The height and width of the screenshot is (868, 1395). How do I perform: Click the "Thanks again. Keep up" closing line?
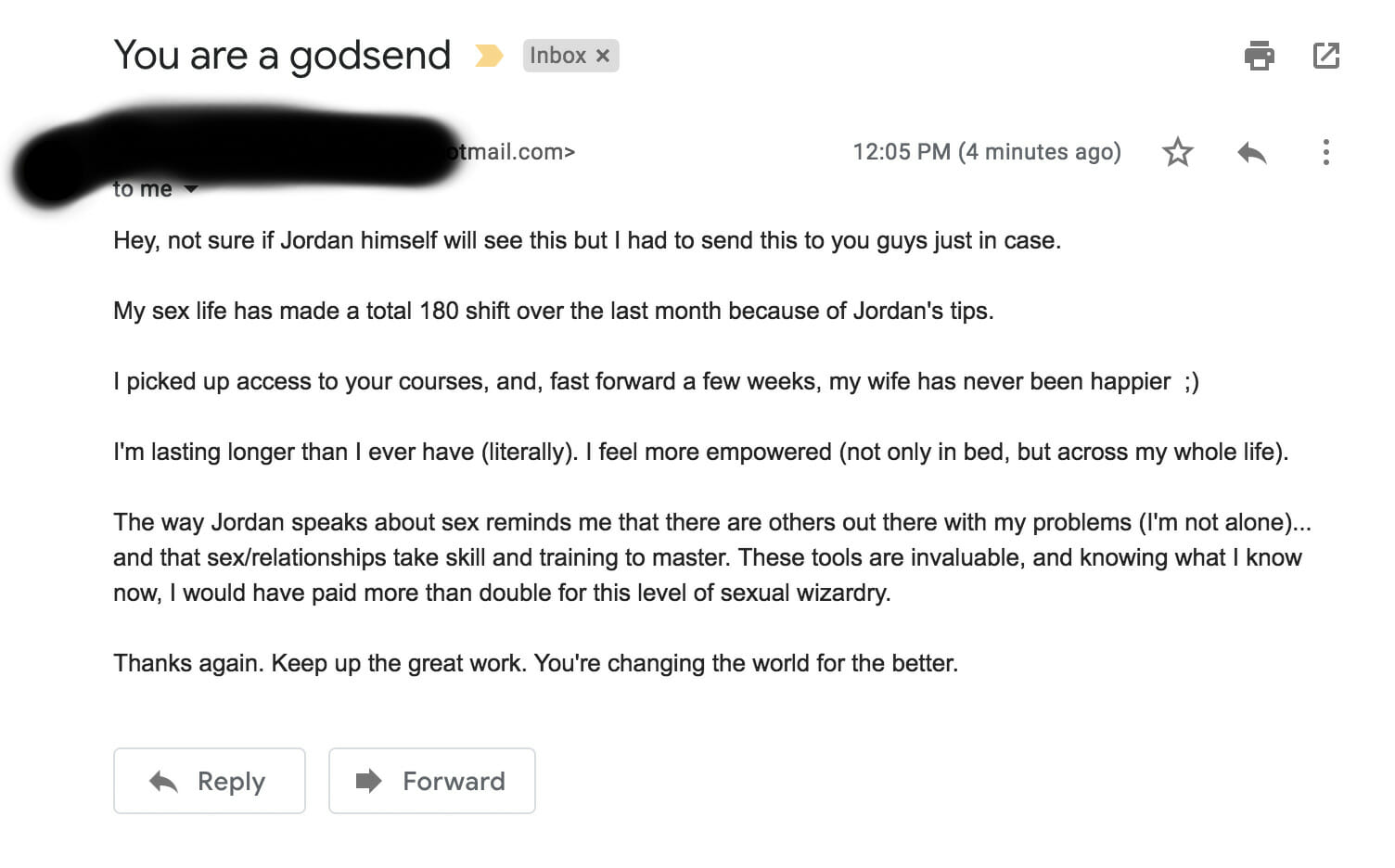[x=536, y=664]
